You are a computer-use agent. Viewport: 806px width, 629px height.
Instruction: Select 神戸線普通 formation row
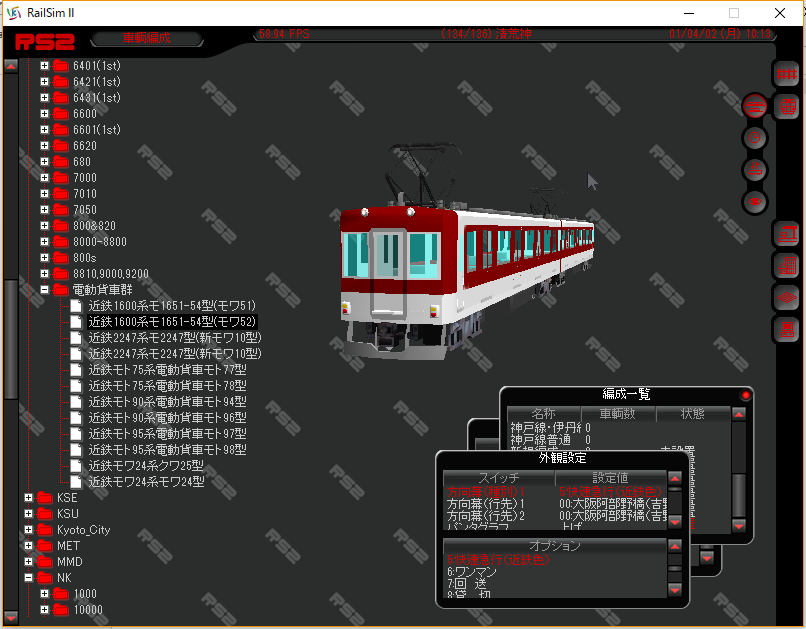point(619,440)
